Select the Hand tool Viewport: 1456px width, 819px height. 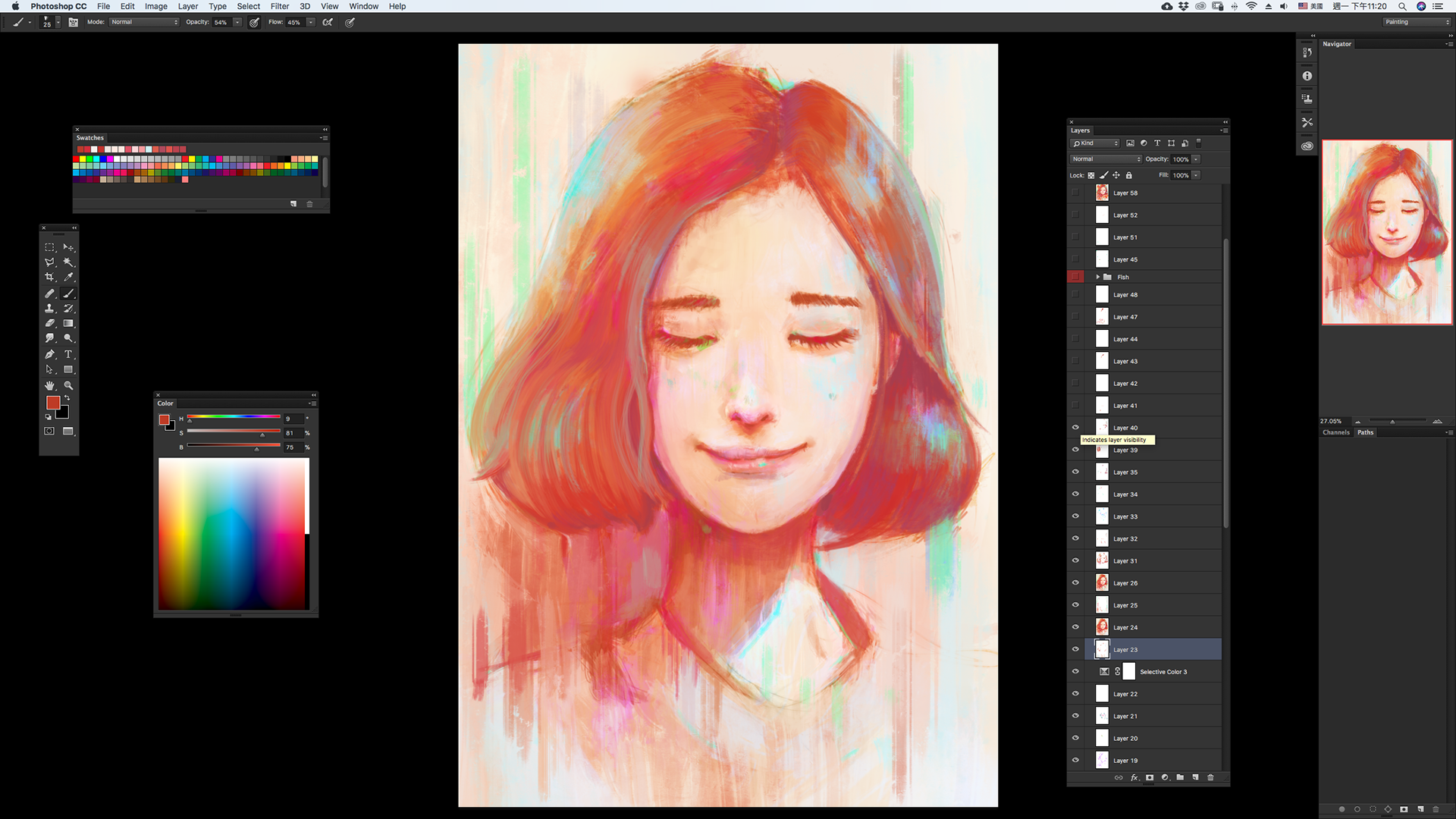[50, 386]
